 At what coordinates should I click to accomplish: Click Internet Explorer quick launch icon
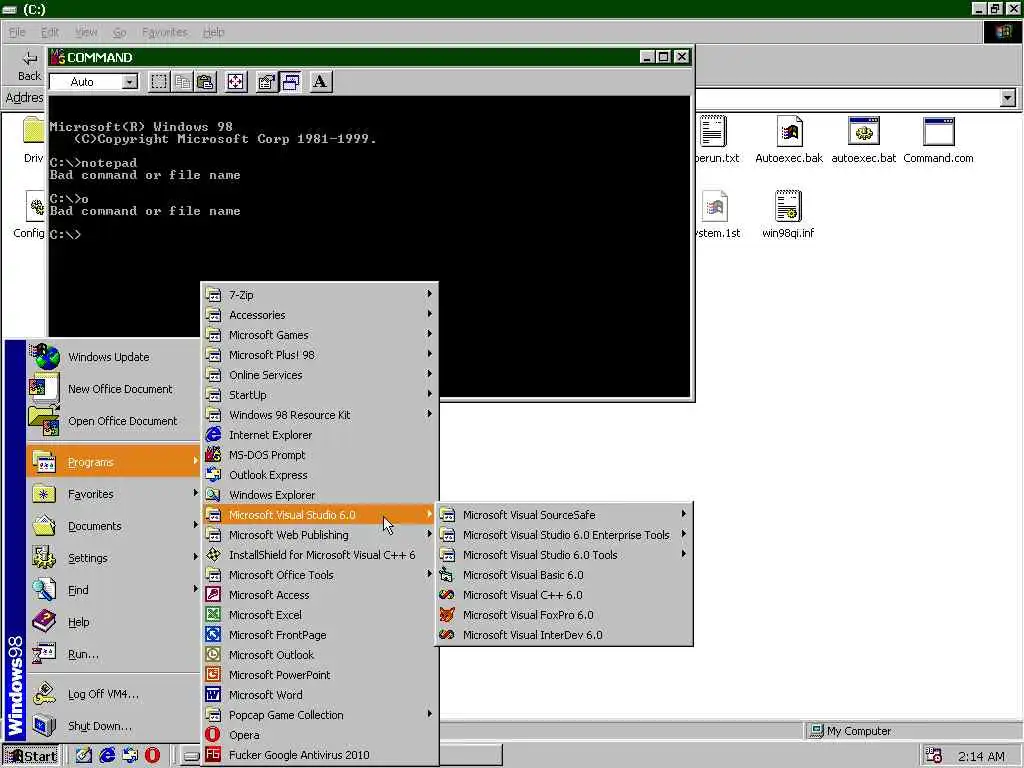pos(107,756)
